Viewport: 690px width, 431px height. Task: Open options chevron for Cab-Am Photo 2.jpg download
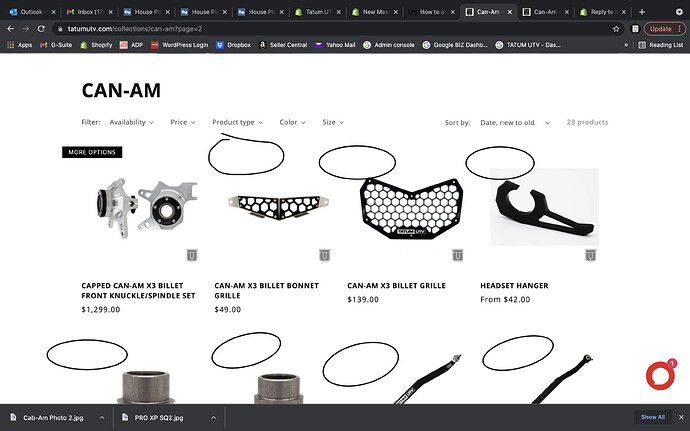tap(102, 417)
